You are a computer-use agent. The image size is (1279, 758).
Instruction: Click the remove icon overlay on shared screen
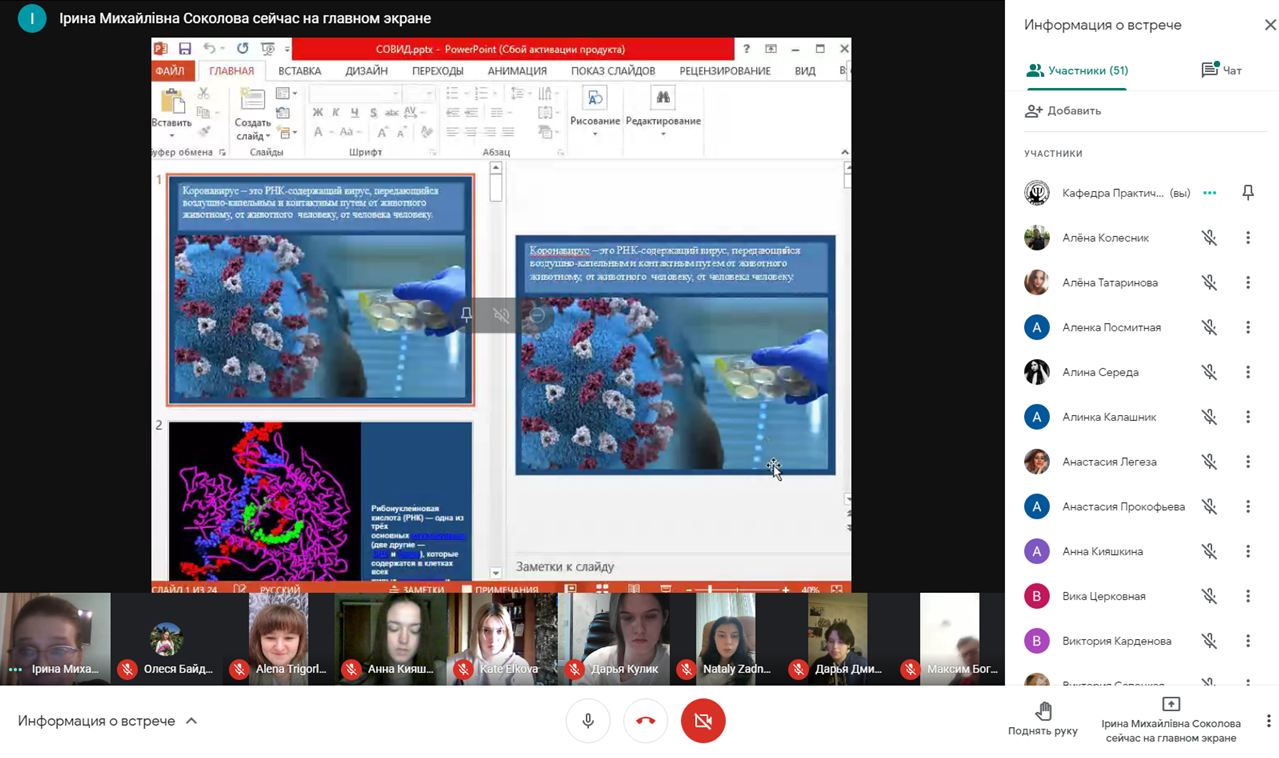536,315
